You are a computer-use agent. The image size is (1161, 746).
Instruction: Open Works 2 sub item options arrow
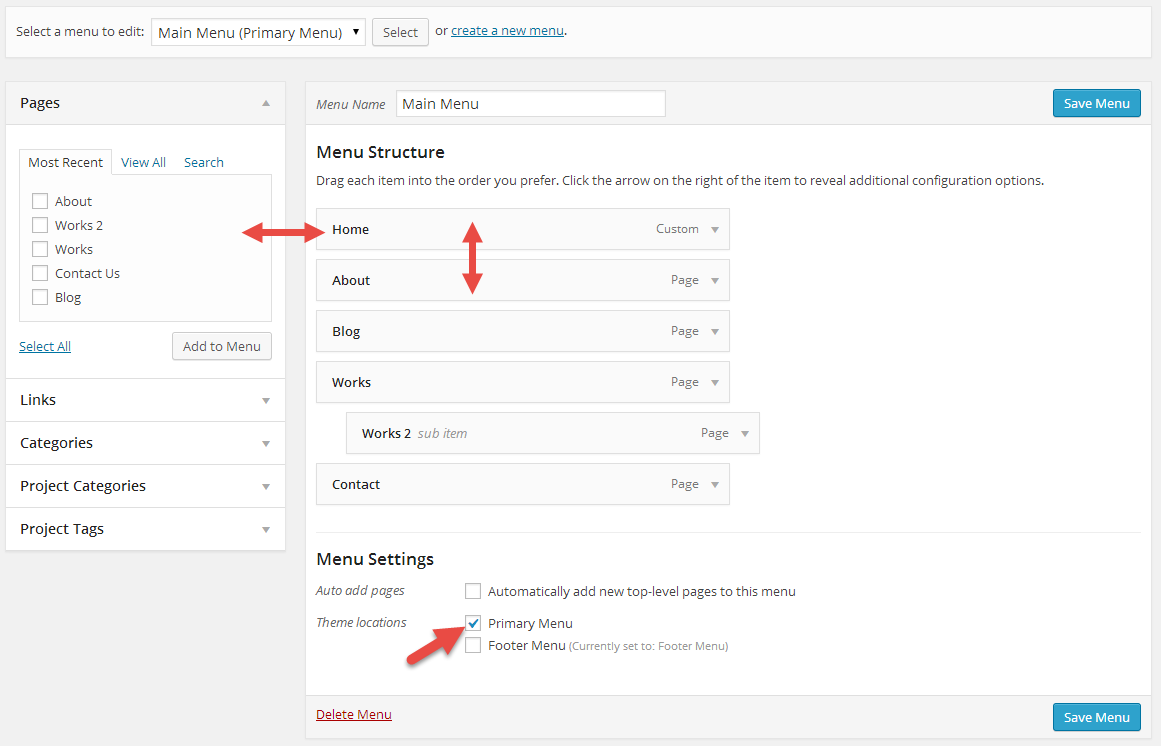pyautogui.click(x=745, y=434)
